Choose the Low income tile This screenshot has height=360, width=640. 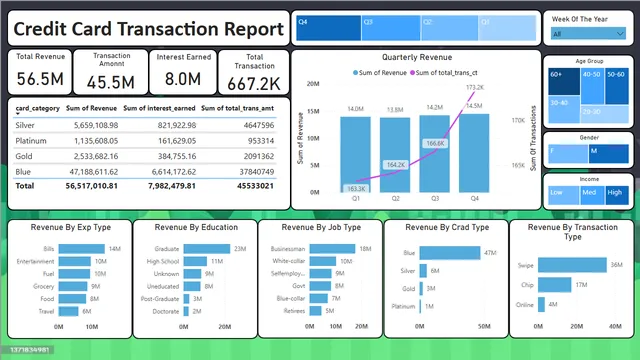tap(563, 196)
